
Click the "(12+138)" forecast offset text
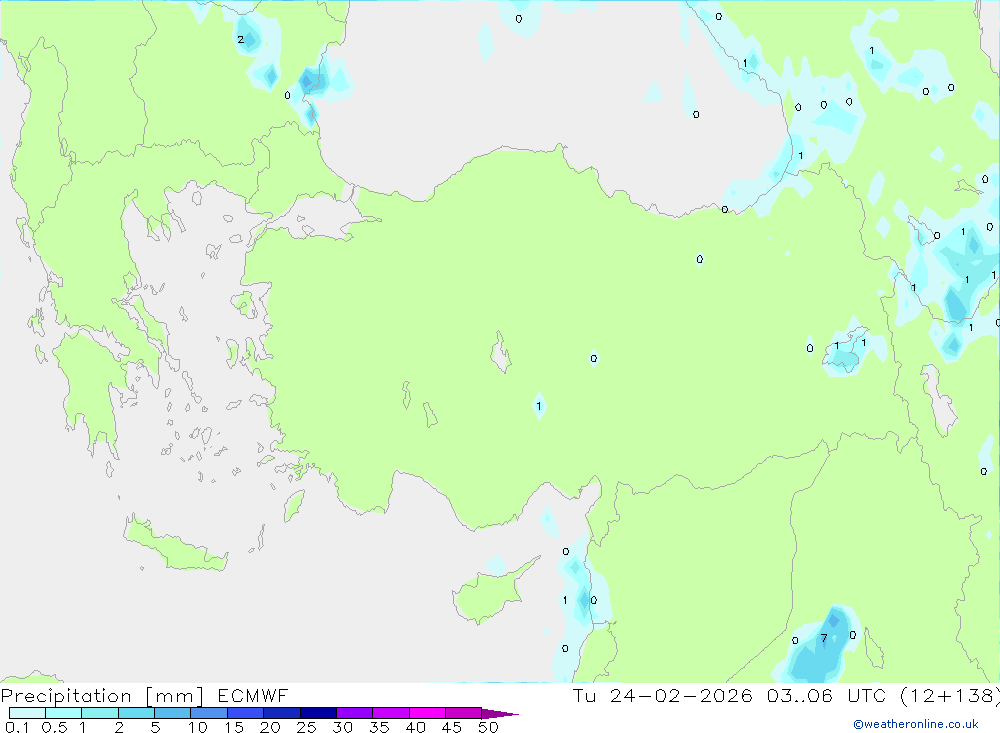point(949,695)
